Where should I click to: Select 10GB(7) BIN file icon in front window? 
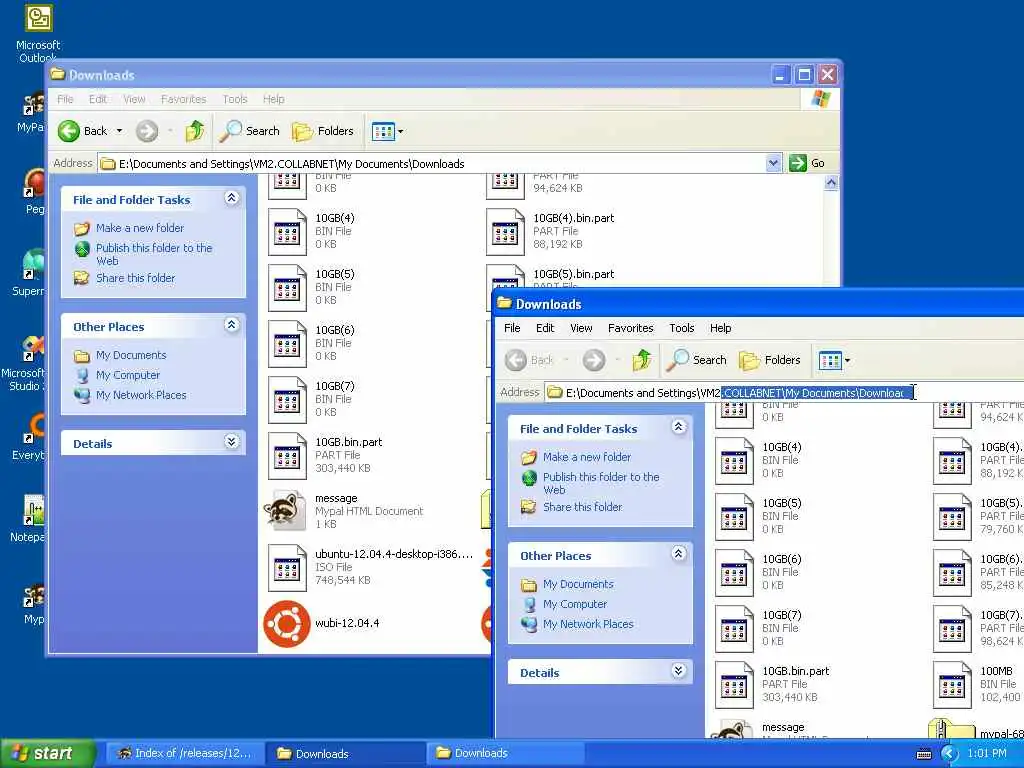point(734,629)
